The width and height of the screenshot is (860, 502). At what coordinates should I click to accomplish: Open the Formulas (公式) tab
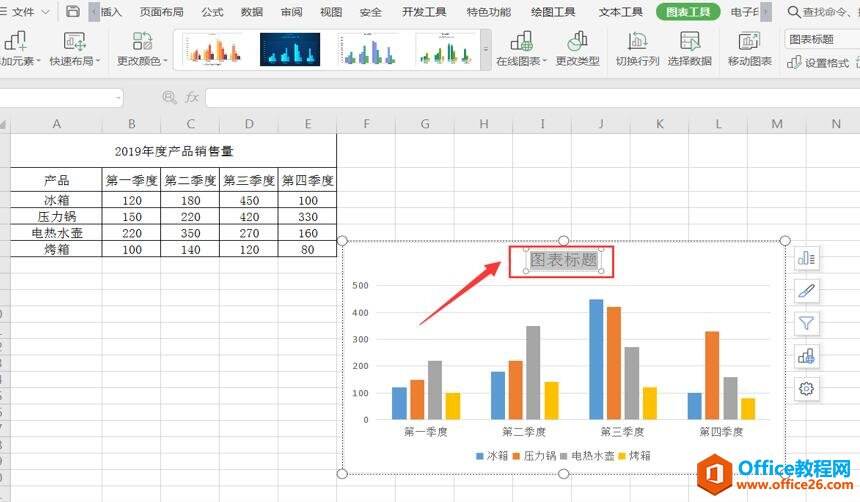tap(212, 12)
